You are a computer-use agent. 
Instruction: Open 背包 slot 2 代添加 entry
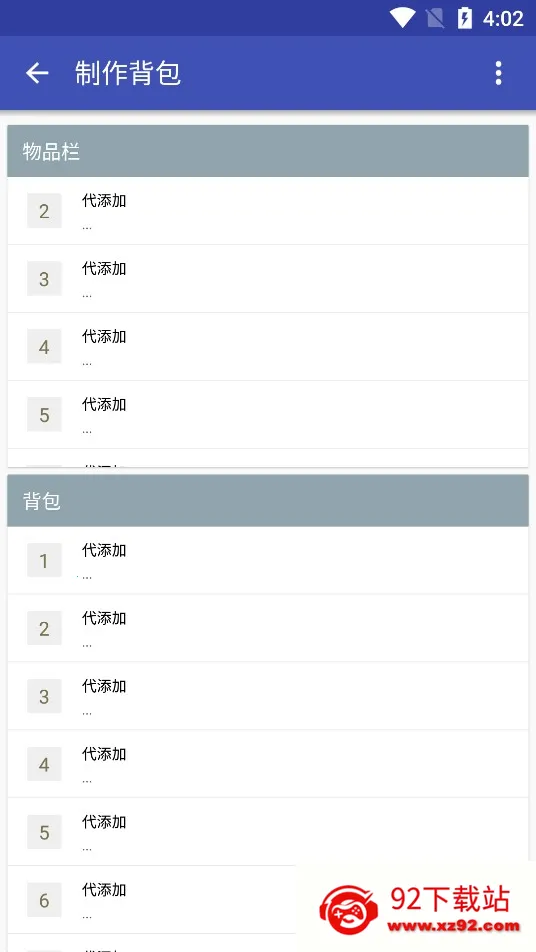tap(268, 628)
